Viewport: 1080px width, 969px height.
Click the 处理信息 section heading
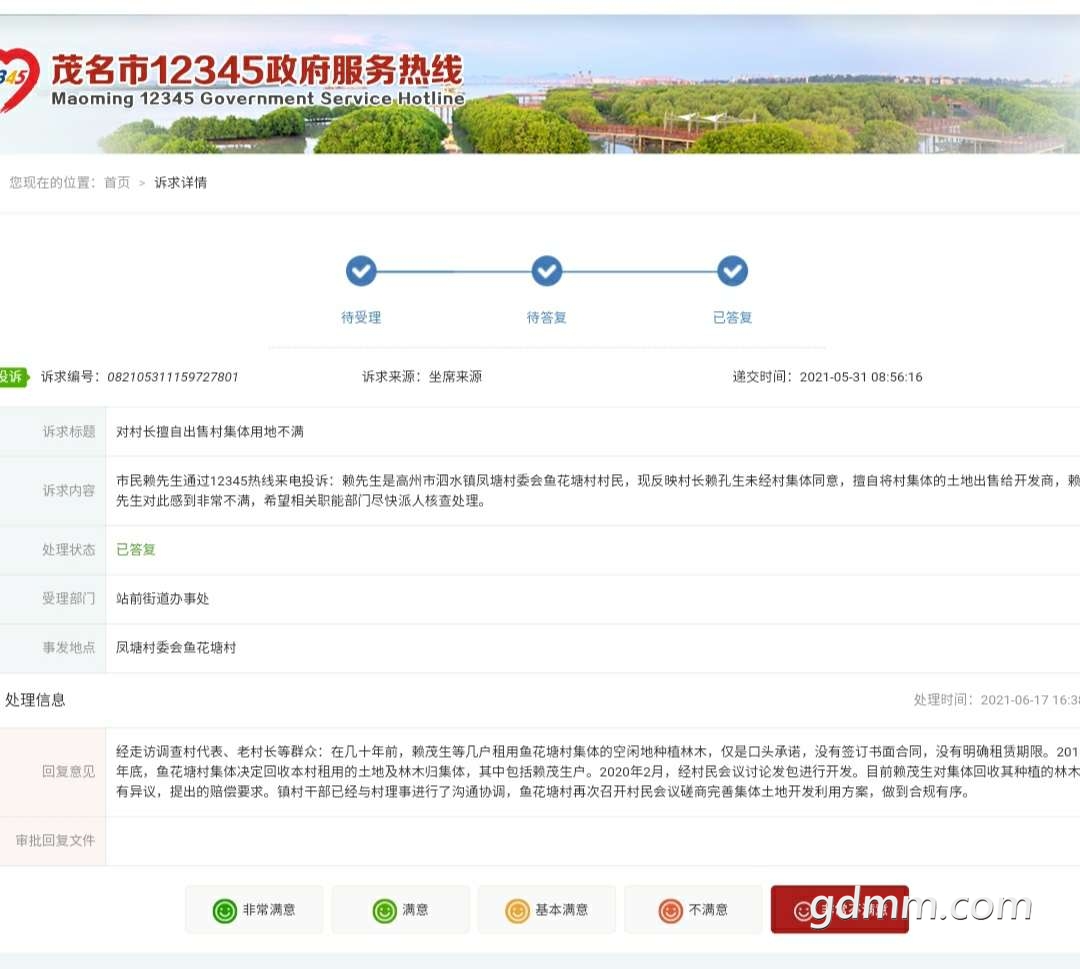(x=35, y=700)
